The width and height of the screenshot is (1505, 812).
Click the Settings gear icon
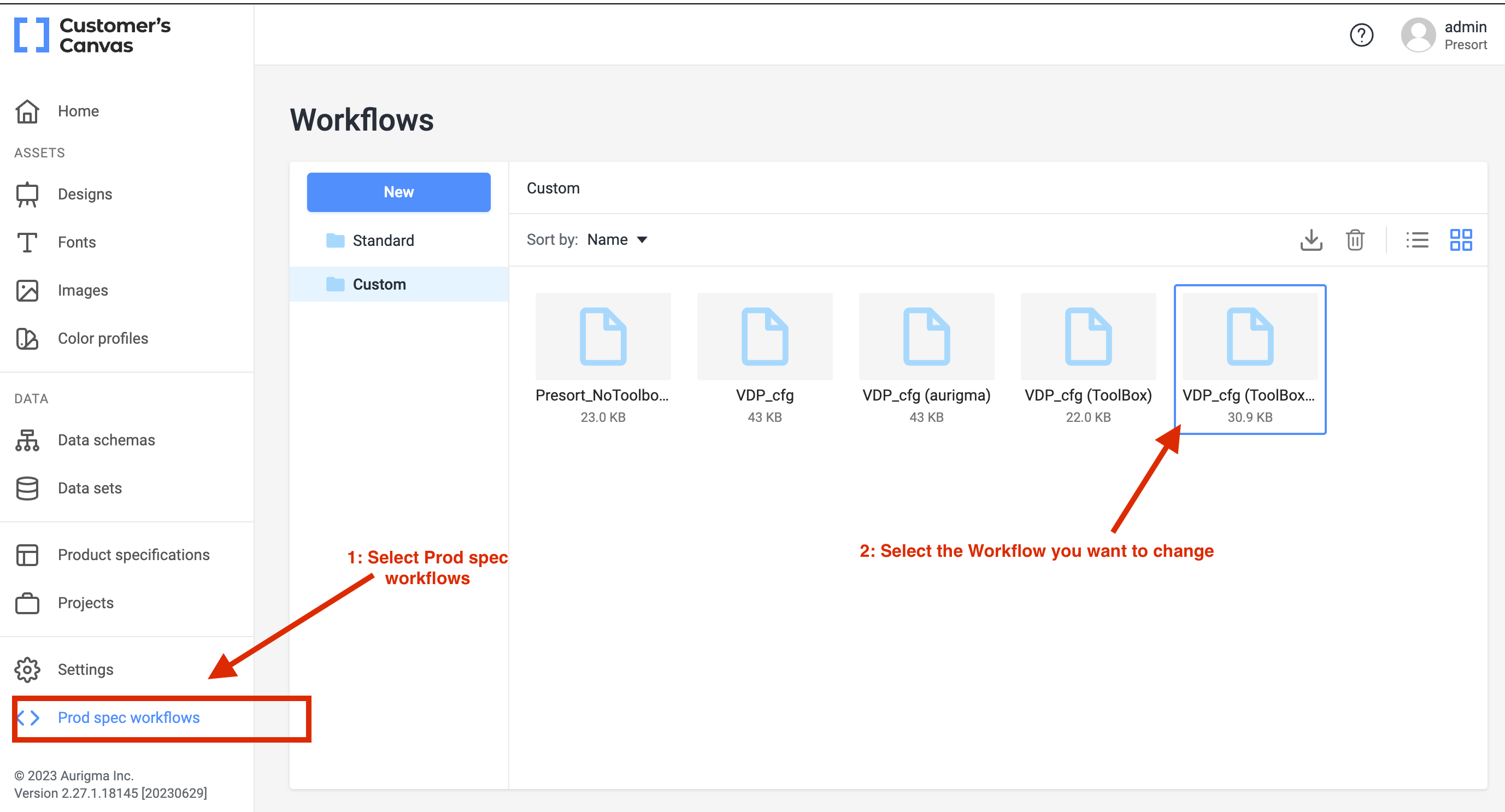(x=27, y=669)
